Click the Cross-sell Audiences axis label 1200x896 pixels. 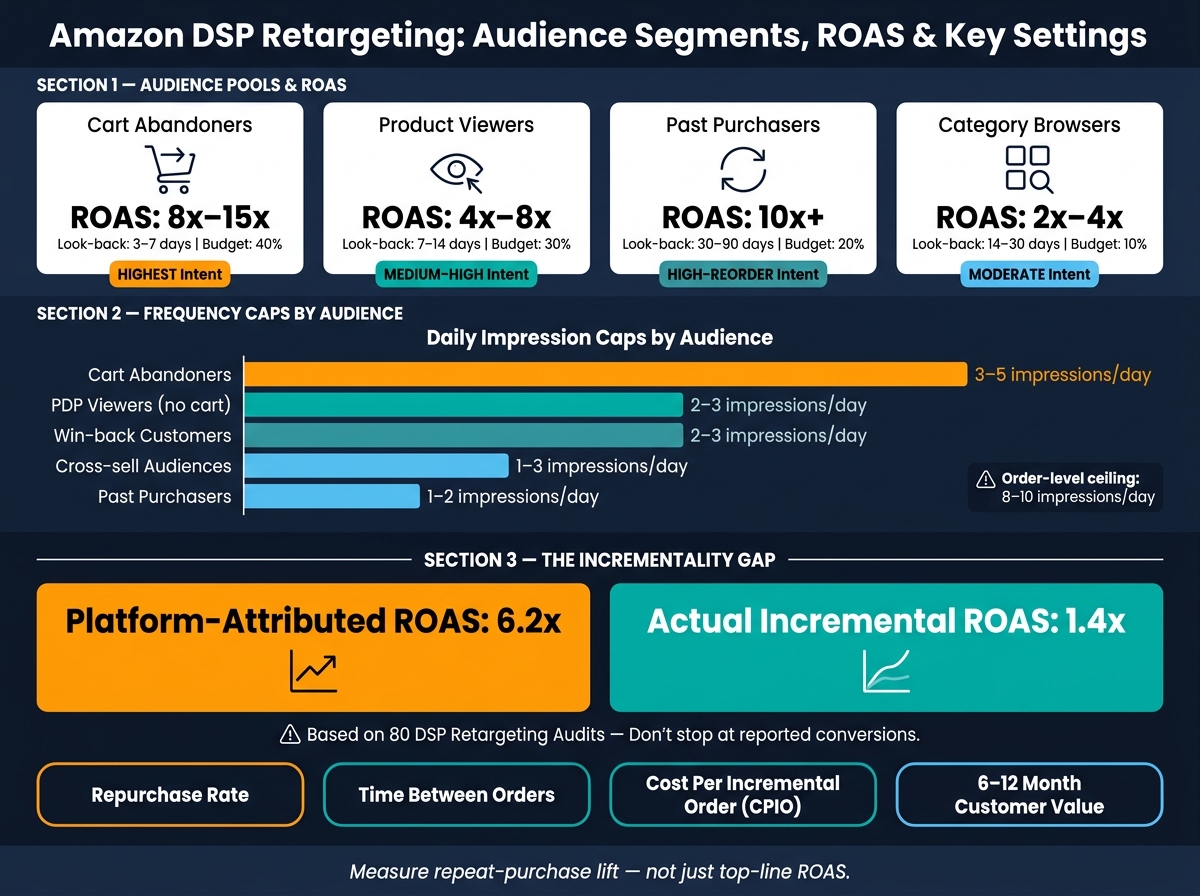143,466
